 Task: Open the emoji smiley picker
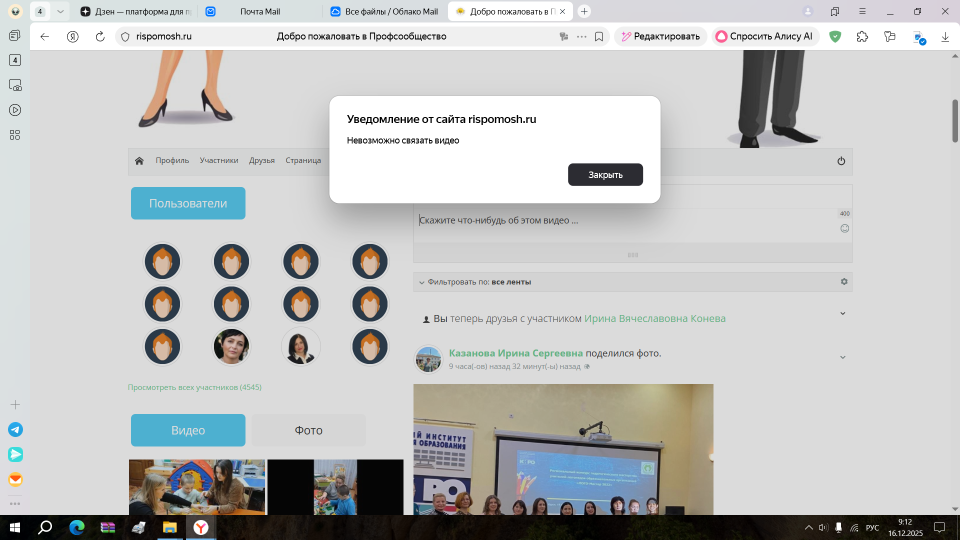(x=844, y=228)
